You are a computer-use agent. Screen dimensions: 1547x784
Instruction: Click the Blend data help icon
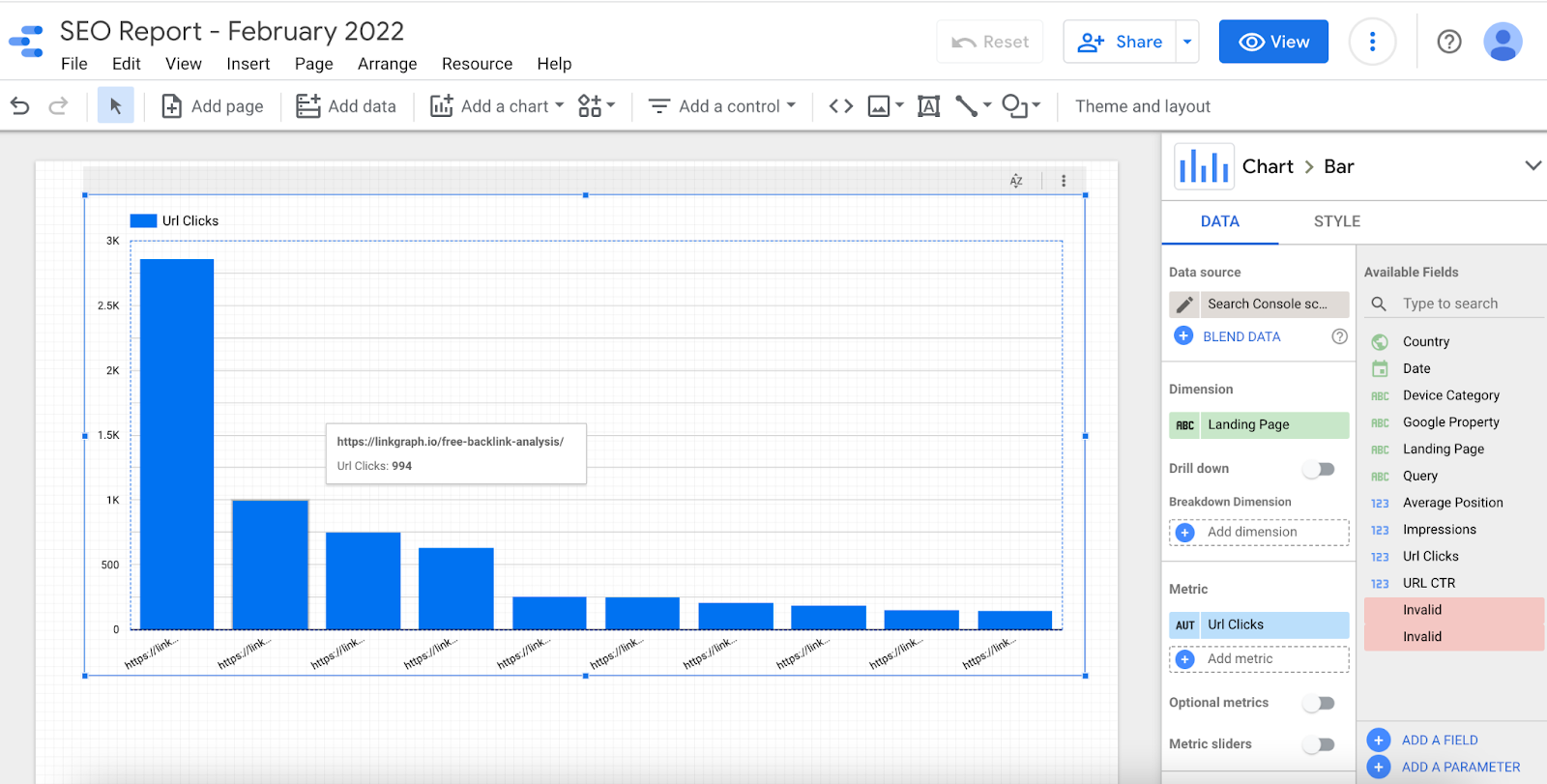pyautogui.click(x=1339, y=336)
